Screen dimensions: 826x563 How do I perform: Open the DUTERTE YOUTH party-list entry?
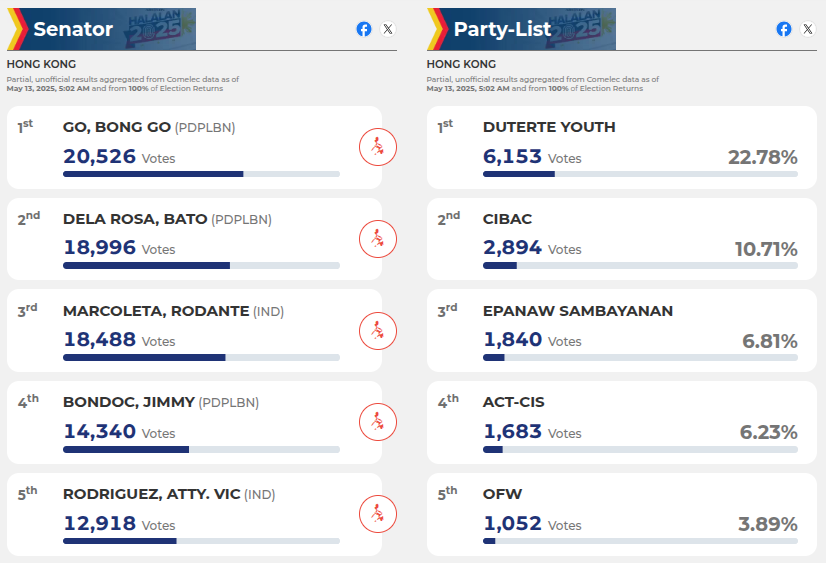[549, 127]
